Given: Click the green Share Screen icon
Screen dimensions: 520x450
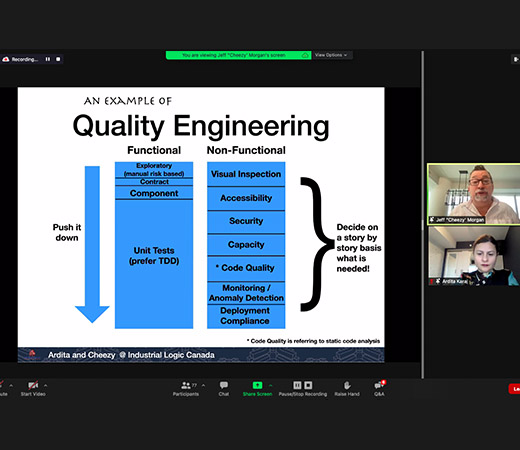Looking at the screenshot, I should coord(257,385).
